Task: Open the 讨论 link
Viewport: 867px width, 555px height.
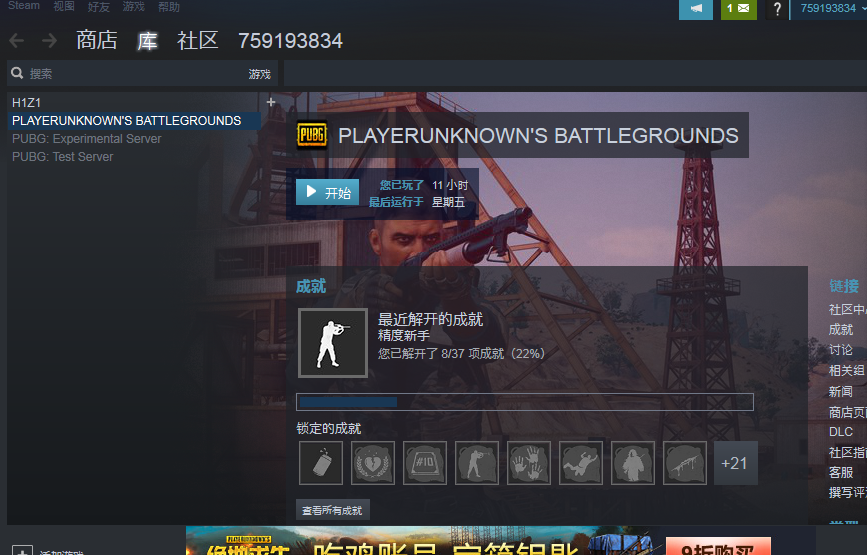Action: pos(840,350)
